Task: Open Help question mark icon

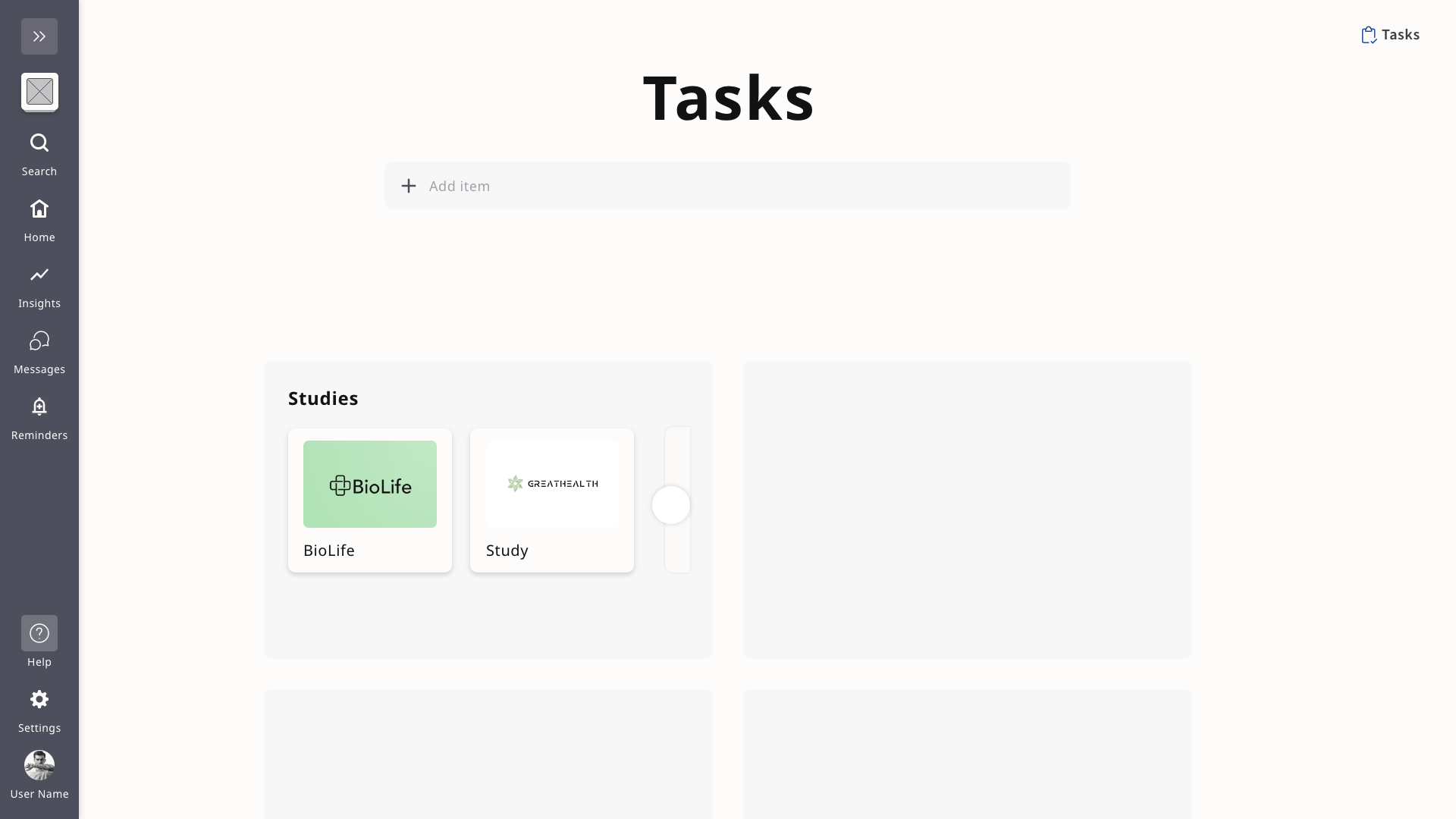Action: (39, 633)
